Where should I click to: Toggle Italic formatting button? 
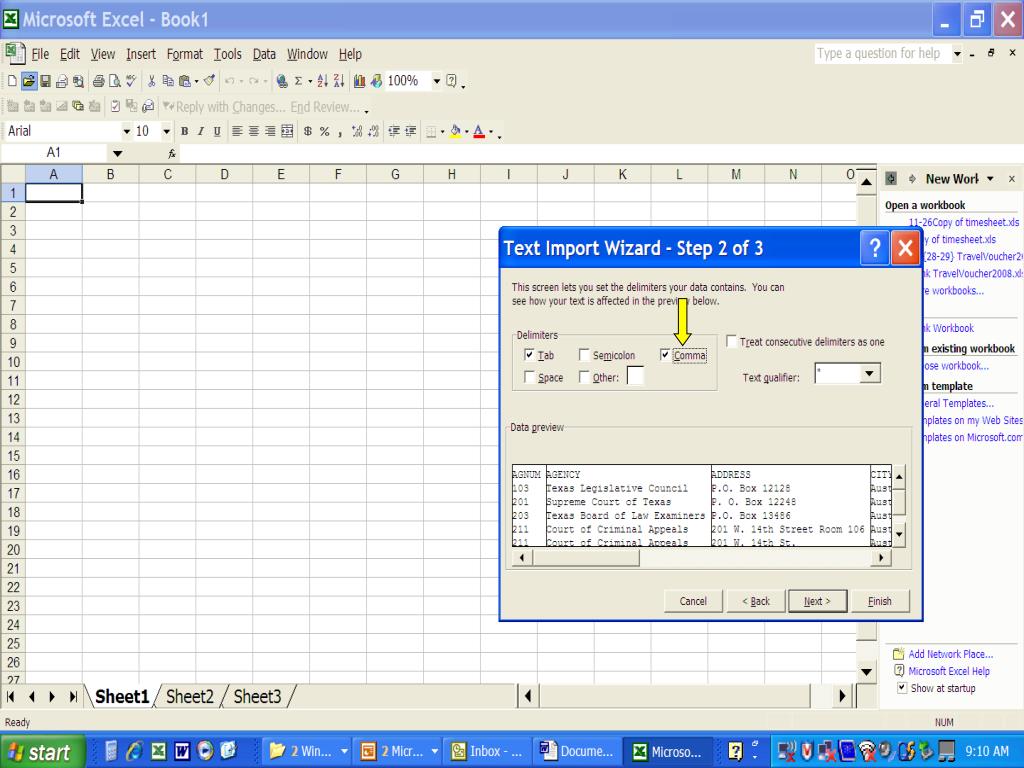coord(200,131)
